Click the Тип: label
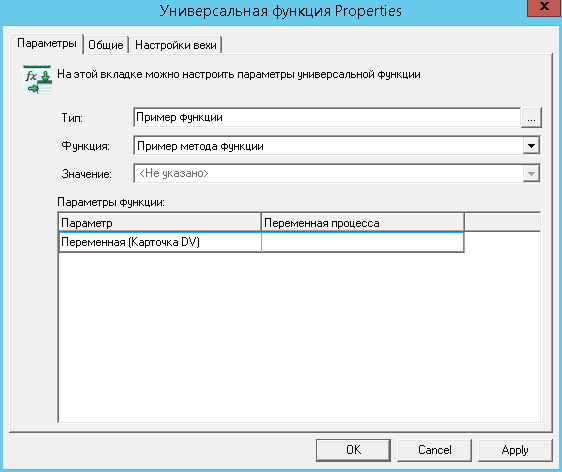The height and width of the screenshot is (472, 562). point(72,118)
